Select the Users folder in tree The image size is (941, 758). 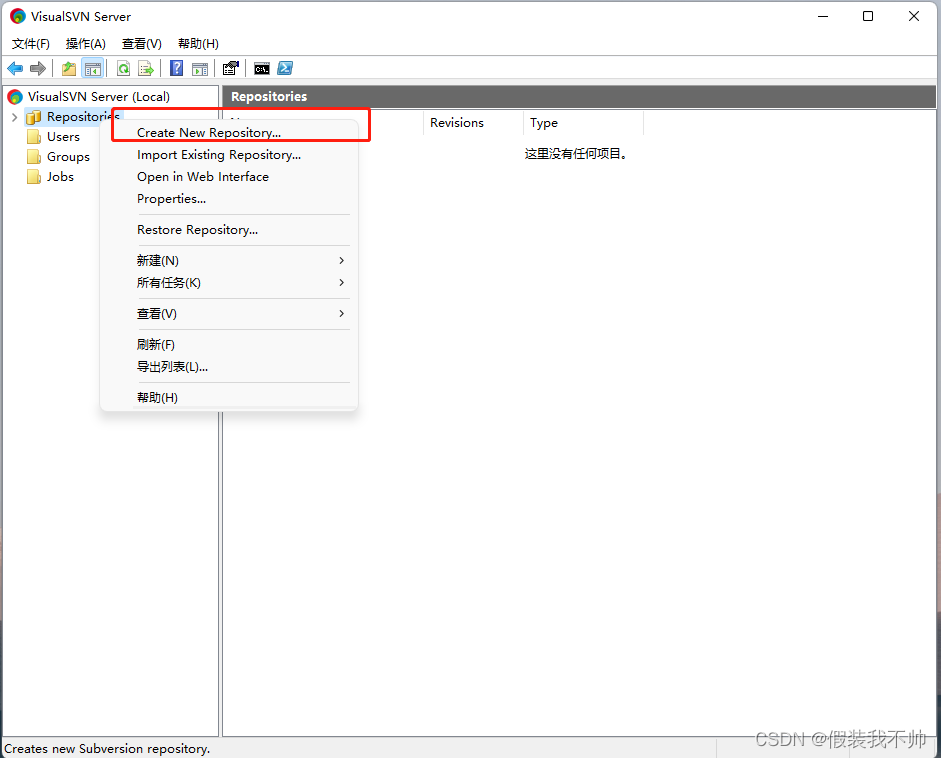click(63, 137)
